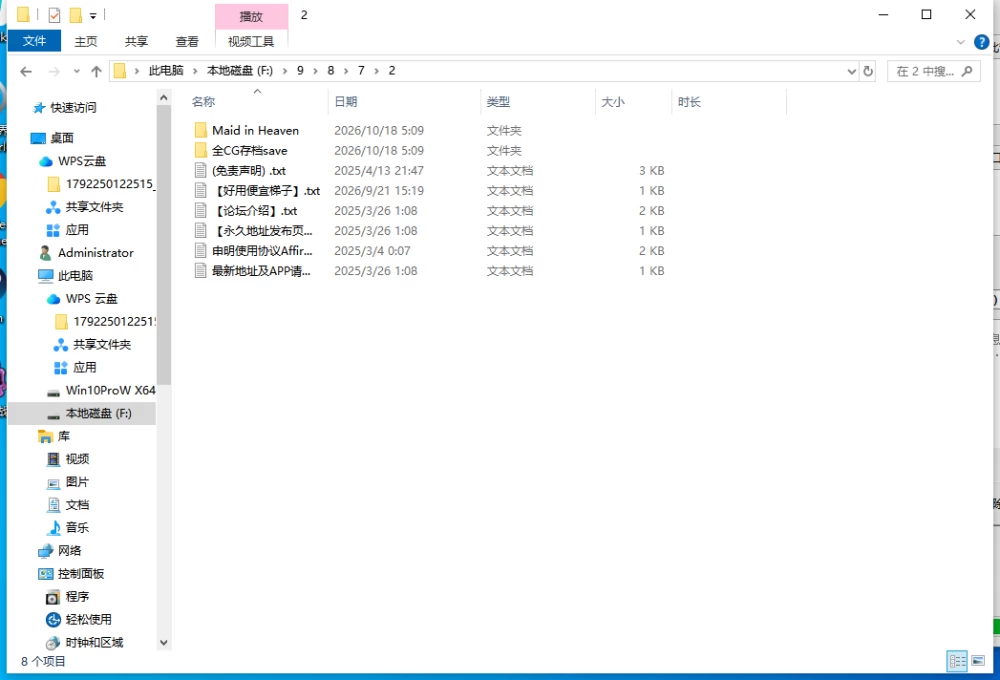Select the (免责声明).txt file icon
The width and height of the screenshot is (1000, 680).
click(200, 170)
